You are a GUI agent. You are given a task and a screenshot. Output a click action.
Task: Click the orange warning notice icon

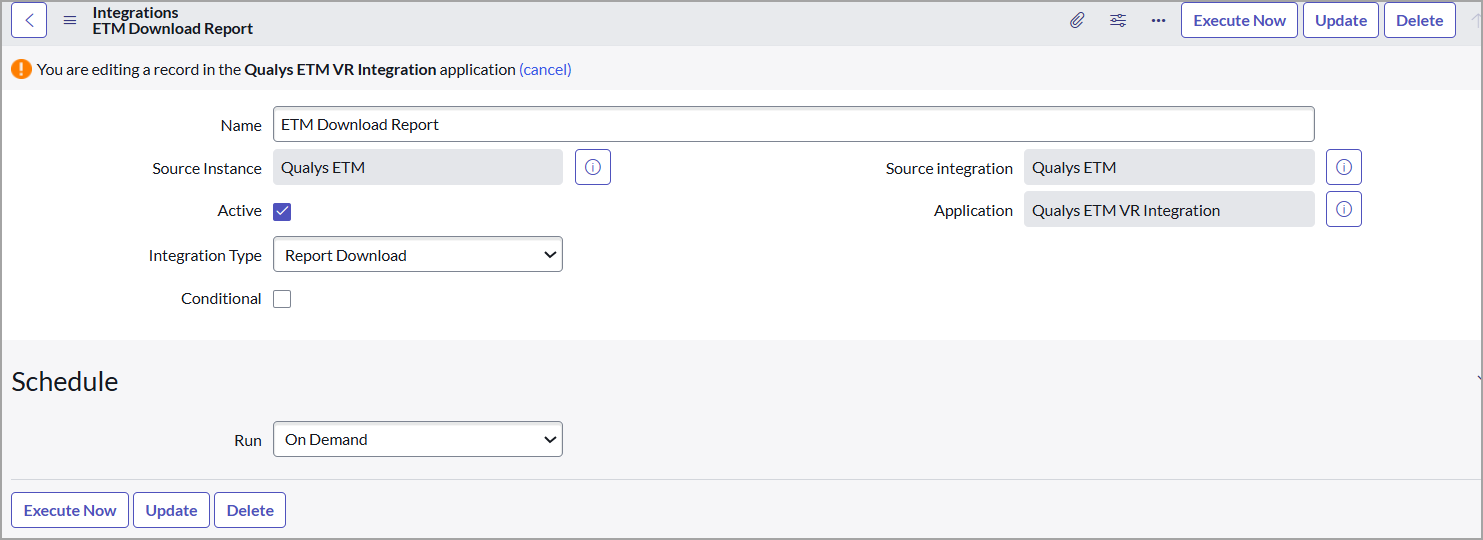click(21, 69)
